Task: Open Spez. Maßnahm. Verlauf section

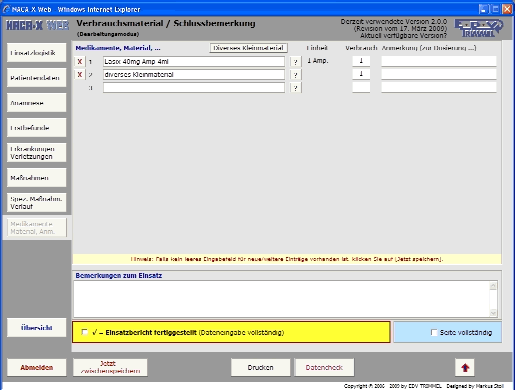Action: coord(37,203)
